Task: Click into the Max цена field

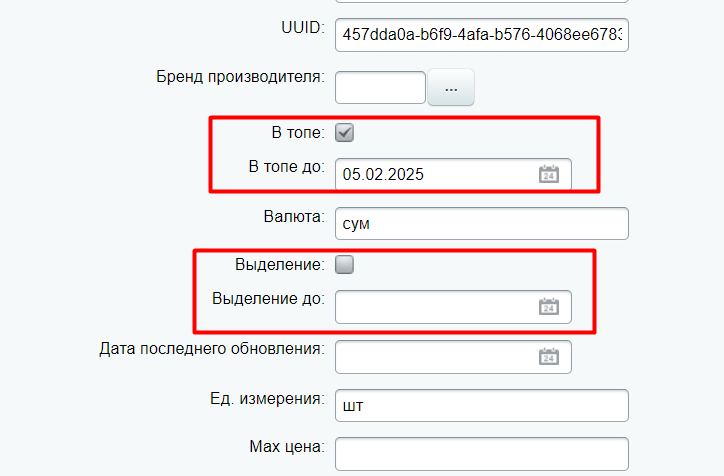Action: [x=482, y=454]
